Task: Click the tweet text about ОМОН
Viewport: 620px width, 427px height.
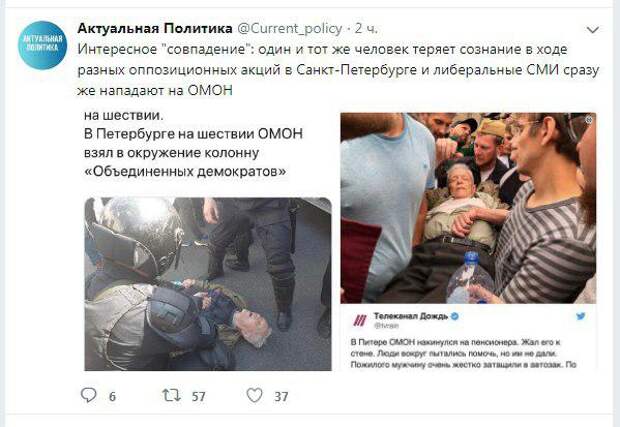Action: (x=338, y=70)
